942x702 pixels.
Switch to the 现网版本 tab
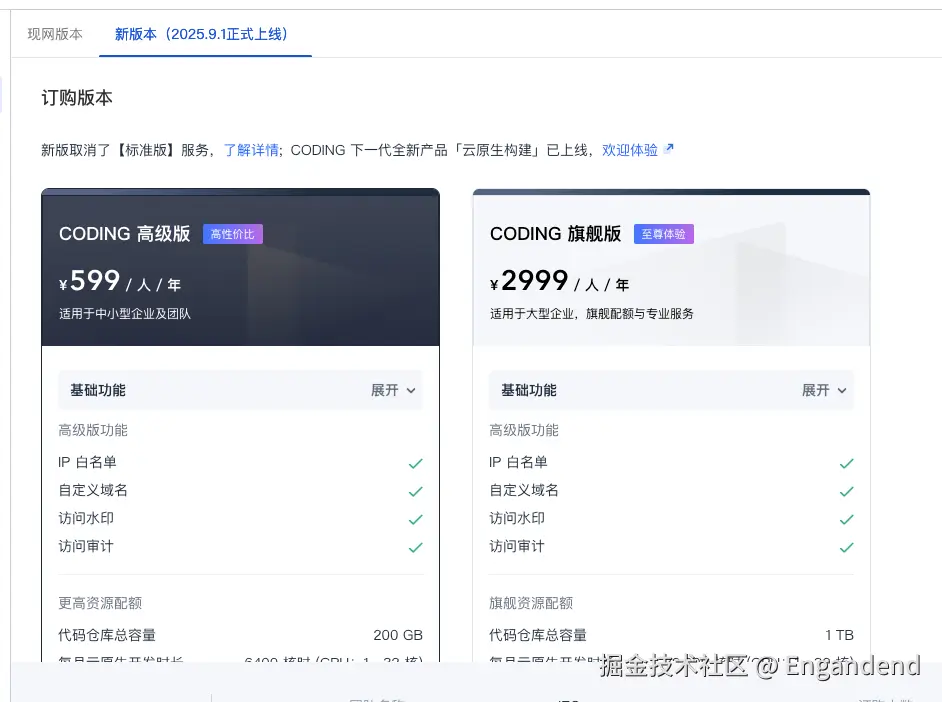click(55, 34)
